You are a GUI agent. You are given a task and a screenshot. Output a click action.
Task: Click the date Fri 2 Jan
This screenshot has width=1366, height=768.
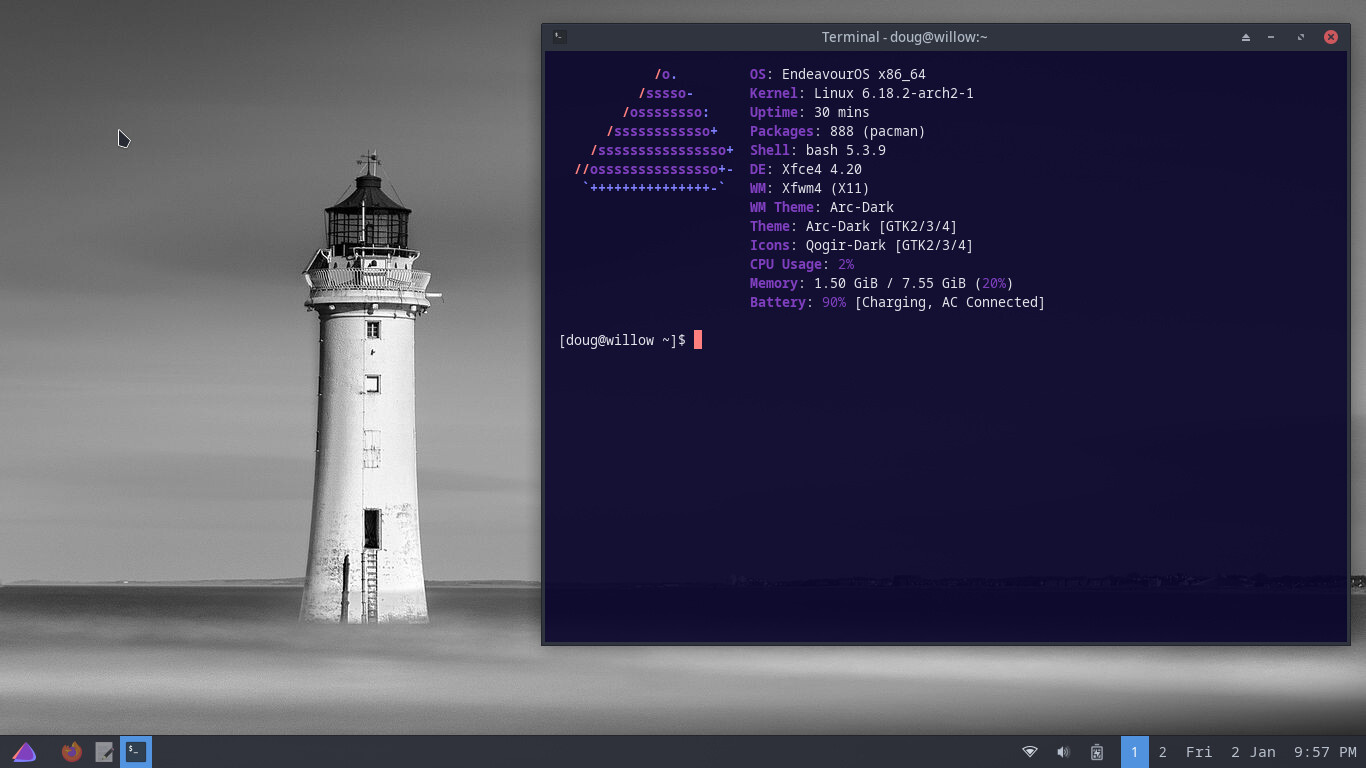[x=1230, y=752]
